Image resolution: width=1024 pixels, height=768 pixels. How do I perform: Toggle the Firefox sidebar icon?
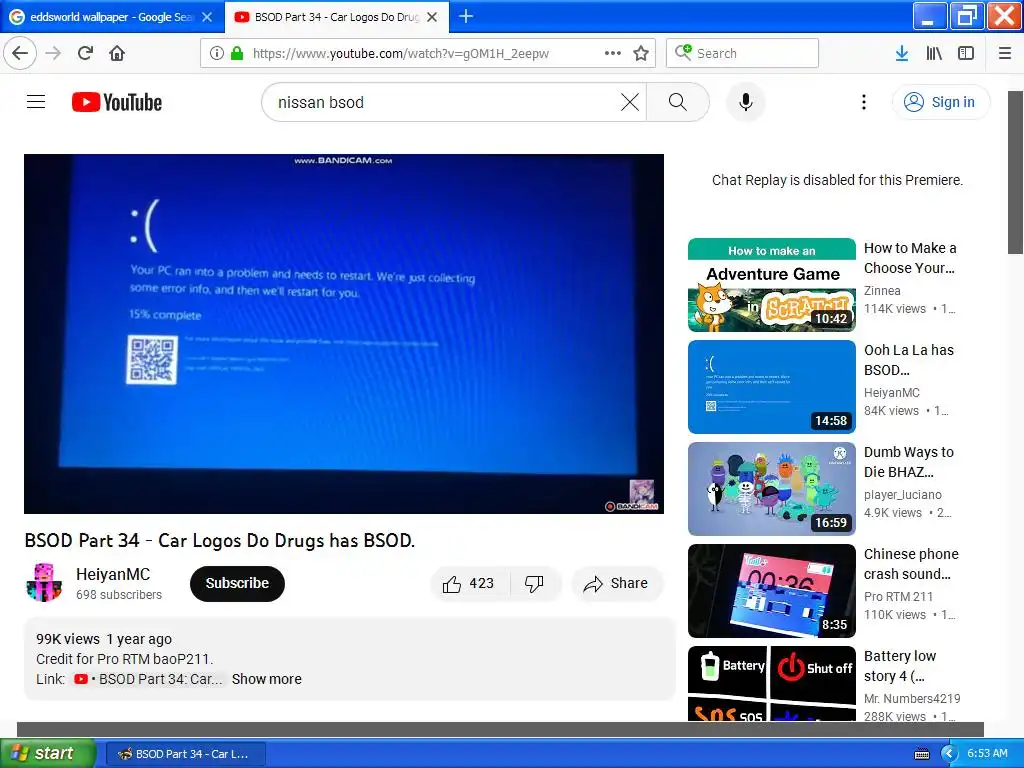click(x=966, y=53)
